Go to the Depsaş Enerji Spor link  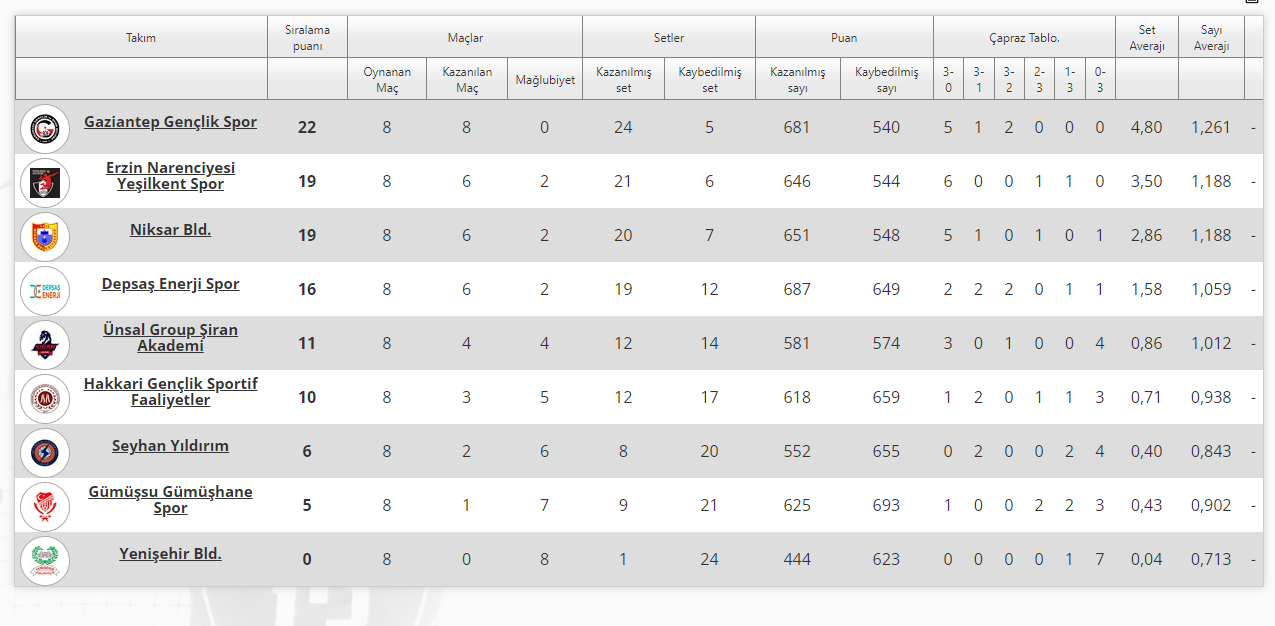click(170, 284)
